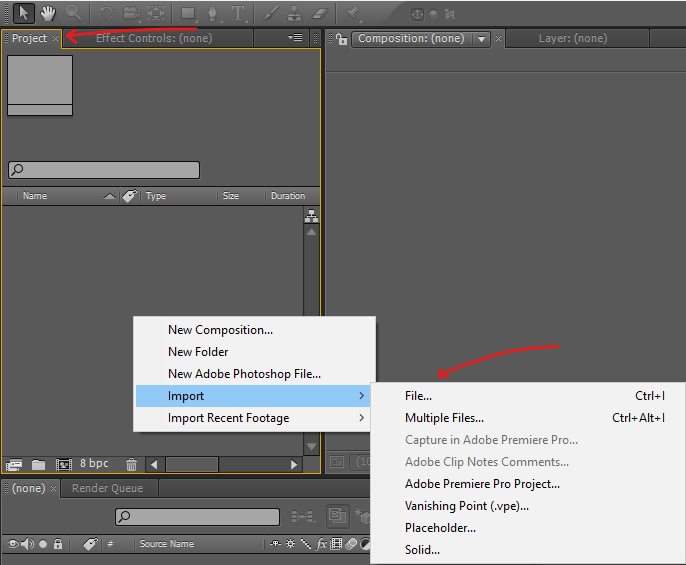Click the Project panel horizontal scrollbar
This screenshot has width=686, height=565.
[x=224, y=464]
